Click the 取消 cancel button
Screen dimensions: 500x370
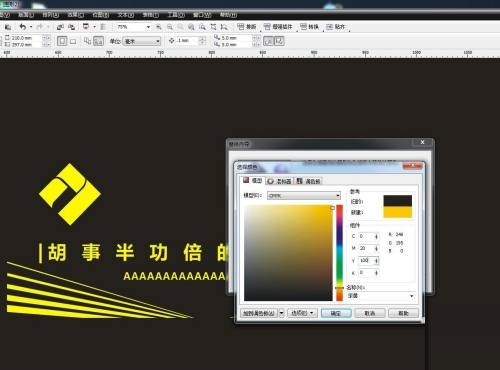(x=370, y=313)
